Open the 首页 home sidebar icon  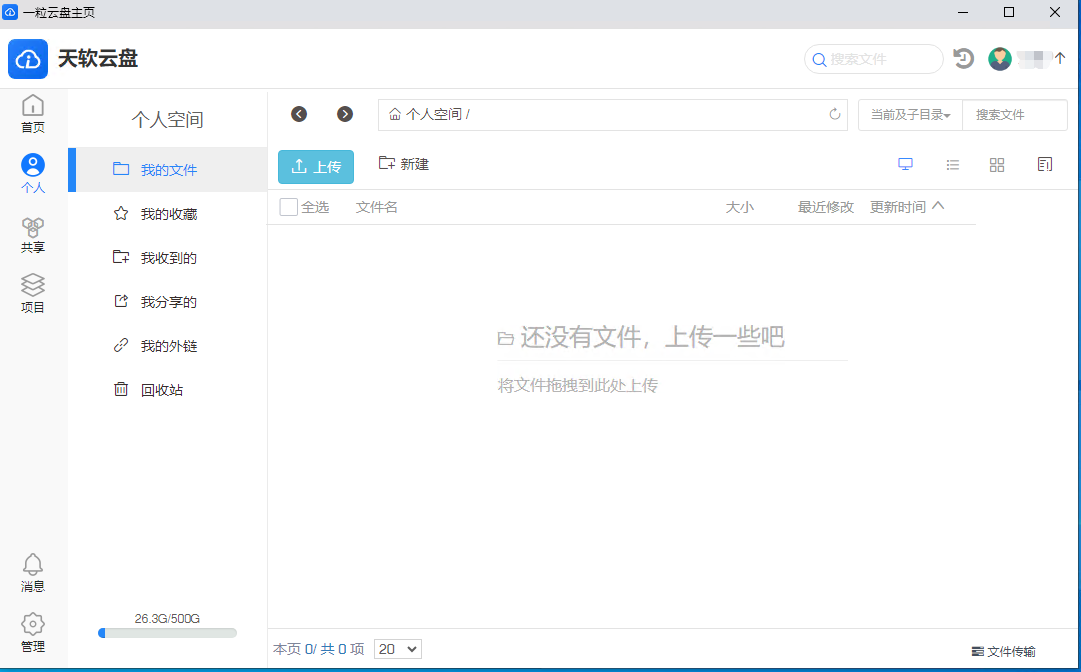pyautogui.click(x=33, y=113)
